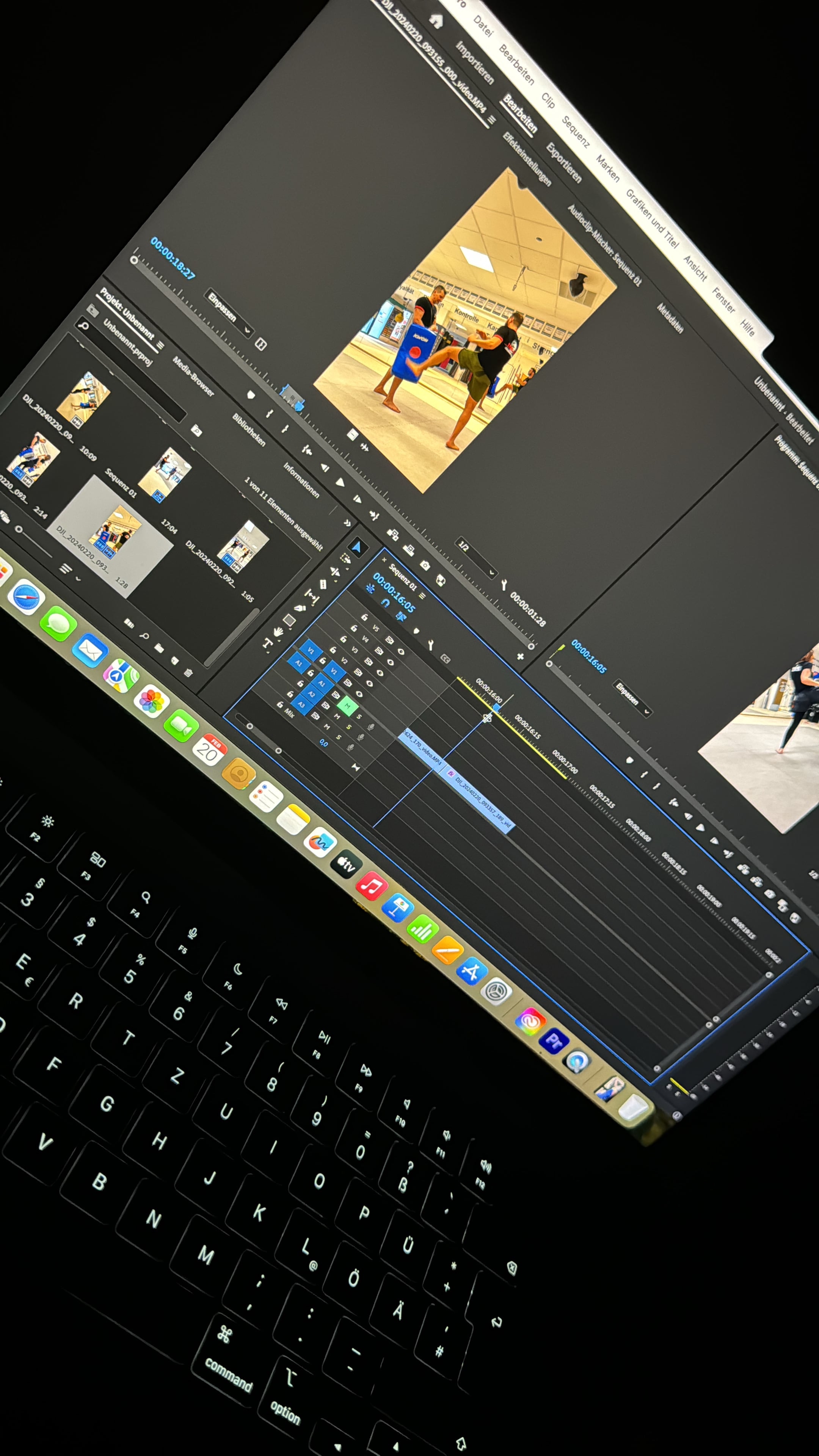This screenshot has width=819, height=1456.
Task: Expand hidden Project panel tabs chevron
Action: [347, 523]
